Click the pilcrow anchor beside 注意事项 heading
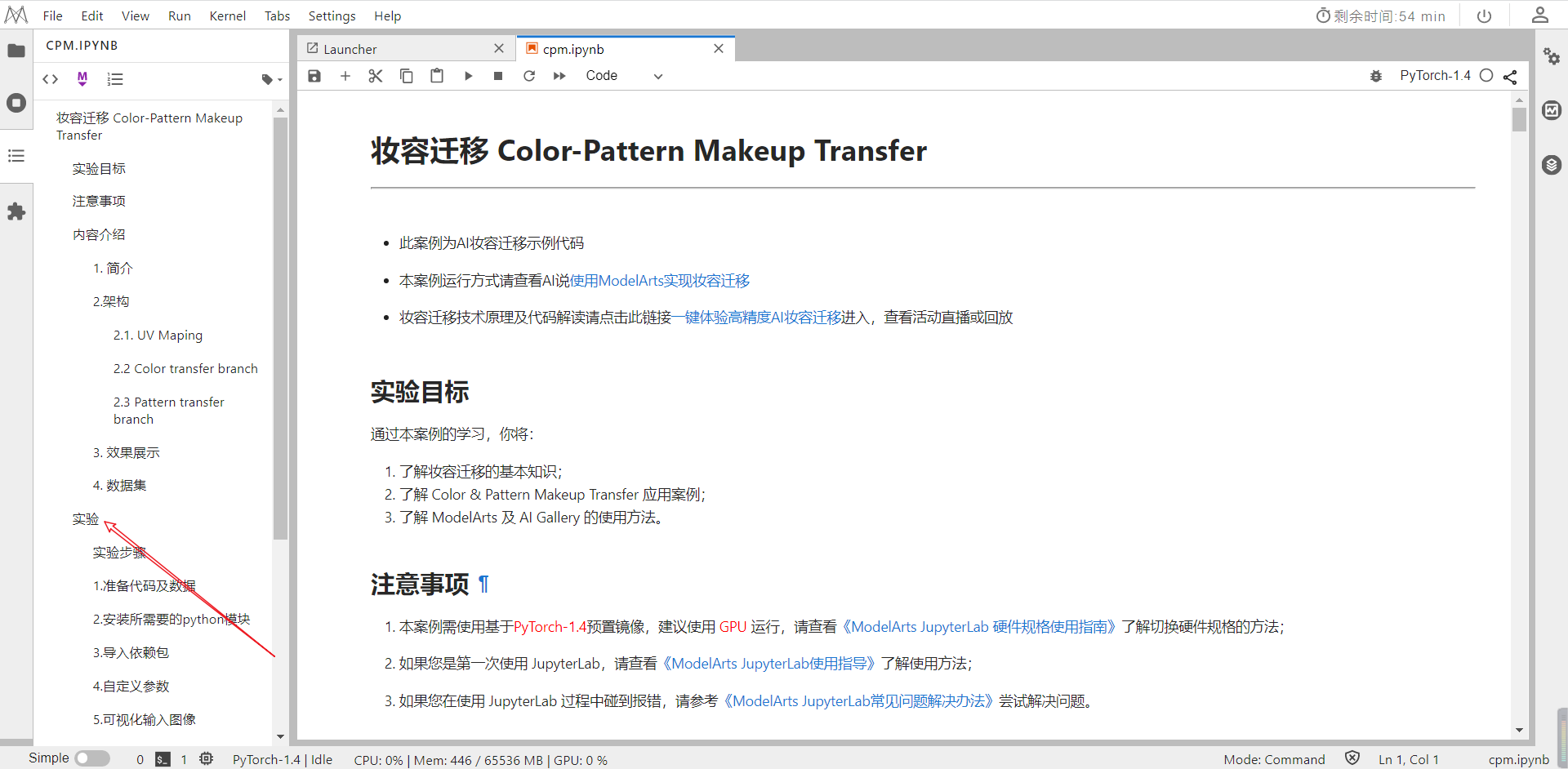1568x769 pixels. point(484,585)
